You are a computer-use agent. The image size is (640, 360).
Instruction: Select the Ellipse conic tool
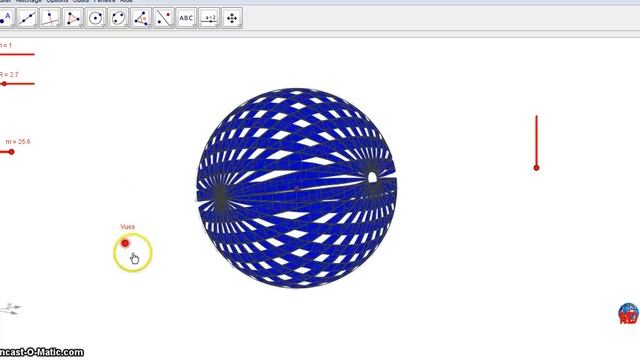(x=118, y=18)
